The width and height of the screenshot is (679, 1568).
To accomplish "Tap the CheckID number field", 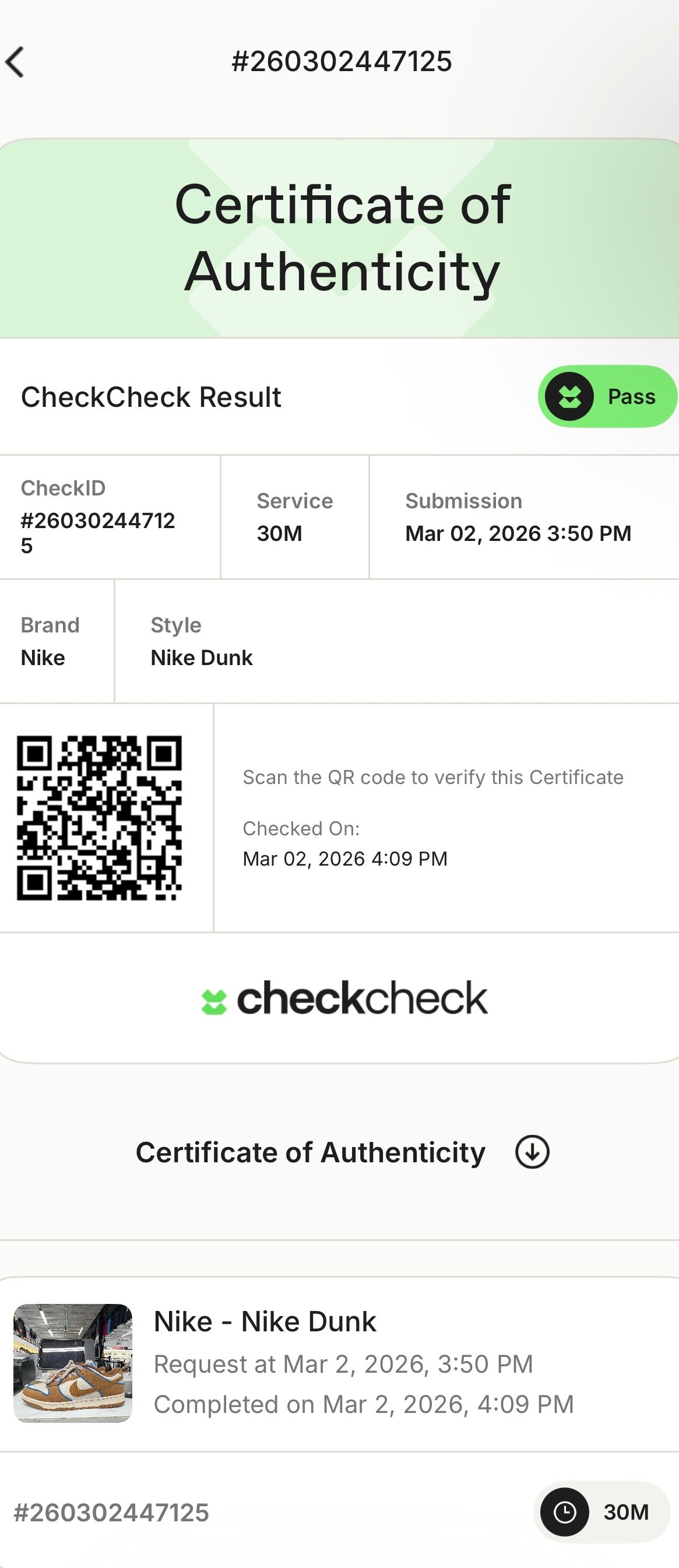I will [x=98, y=533].
